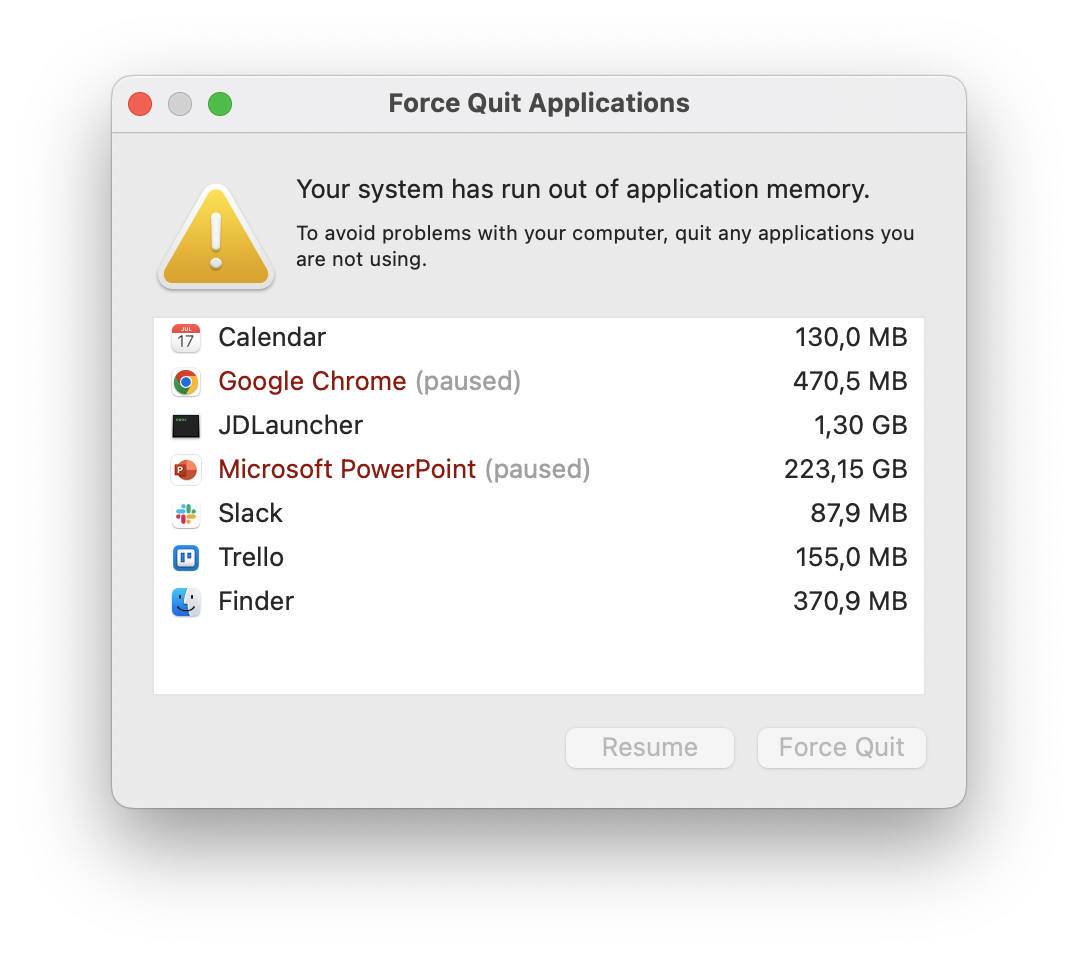The image size is (1078, 956).
Task: Select the Calendar row in the list
Action: click(539, 338)
